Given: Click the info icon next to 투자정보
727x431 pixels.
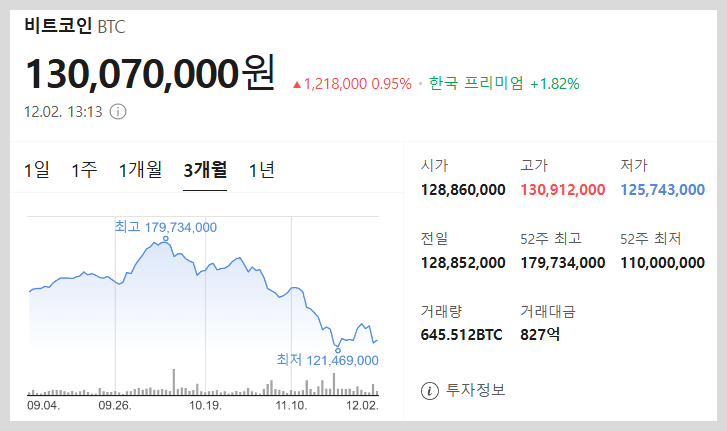Looking at the screenshot, I should pos(430,390).
